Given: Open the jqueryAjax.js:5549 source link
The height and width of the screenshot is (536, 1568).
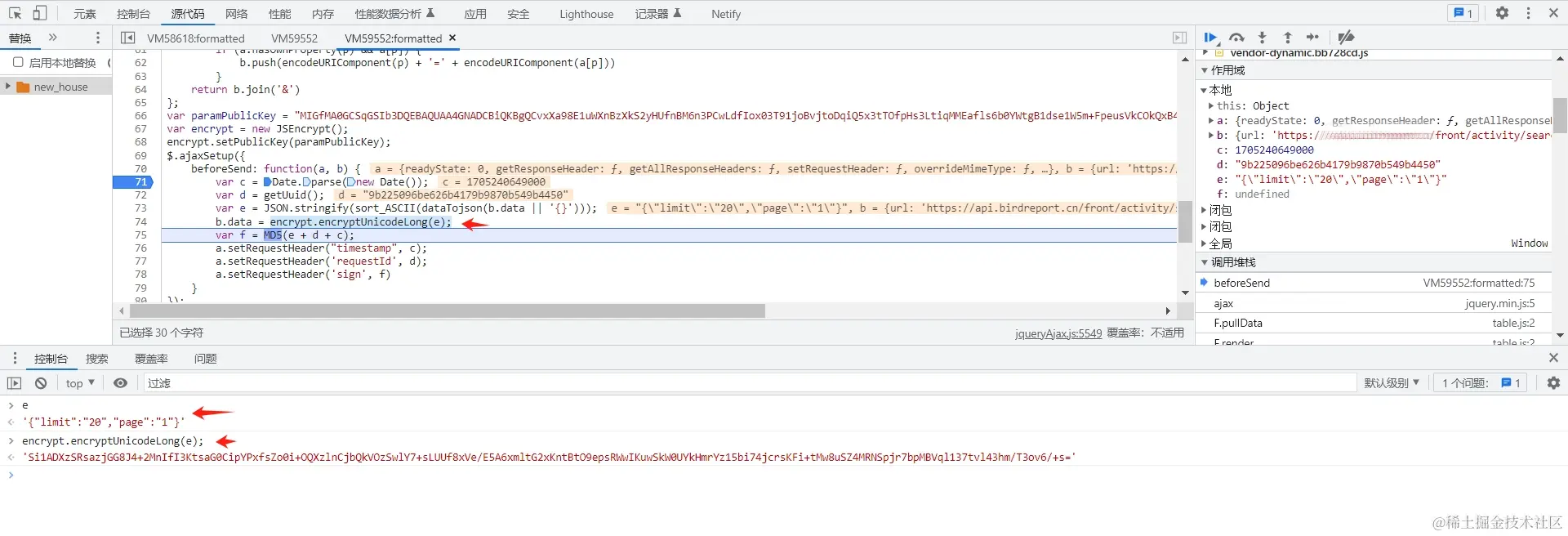Looking at the screenshot, I should (1058, 333).
